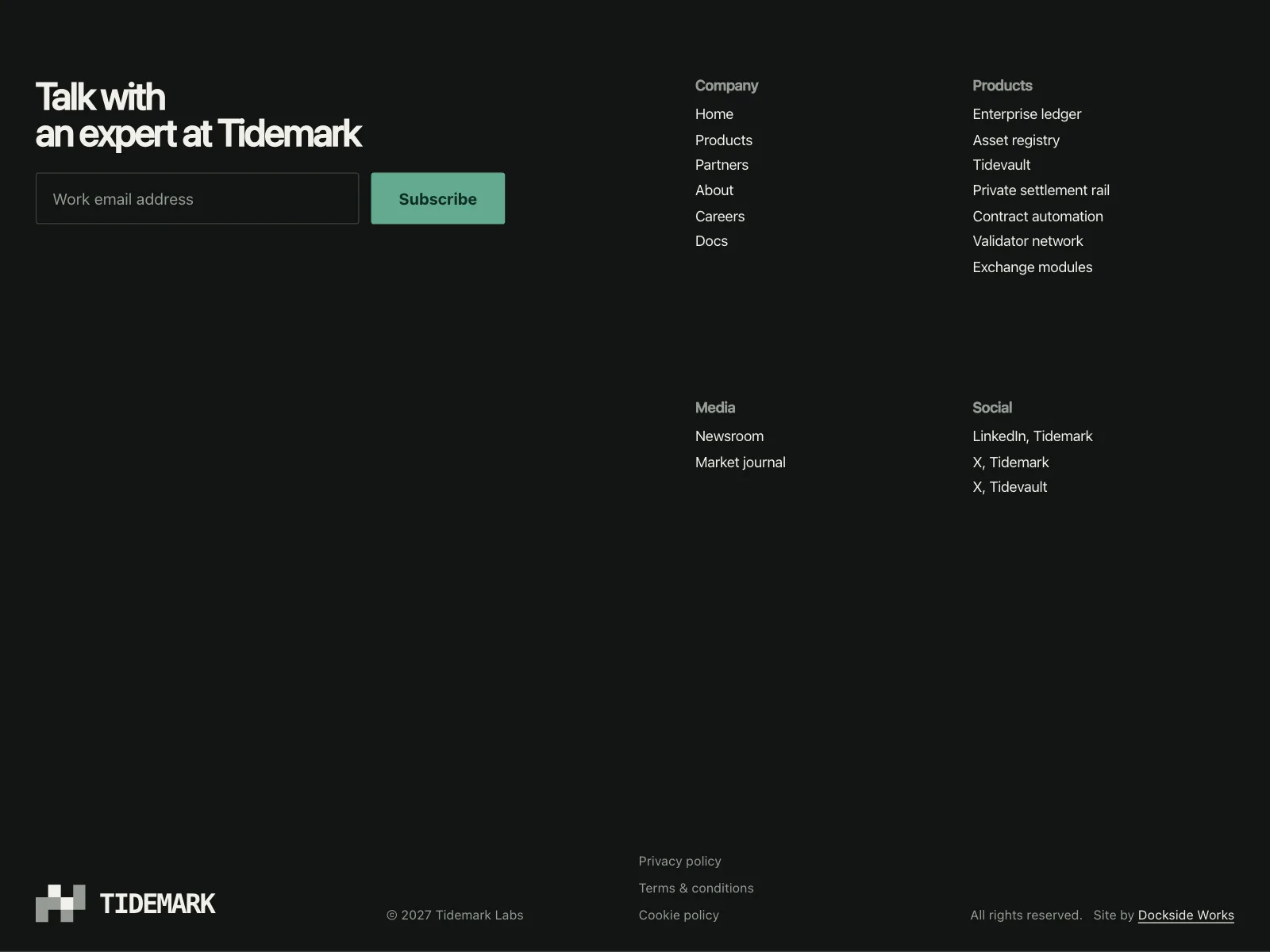Open the LinkedIn, Tidemark social link
The width and height of the screenshot is (1270, 952).
(x=1032, y=436)
